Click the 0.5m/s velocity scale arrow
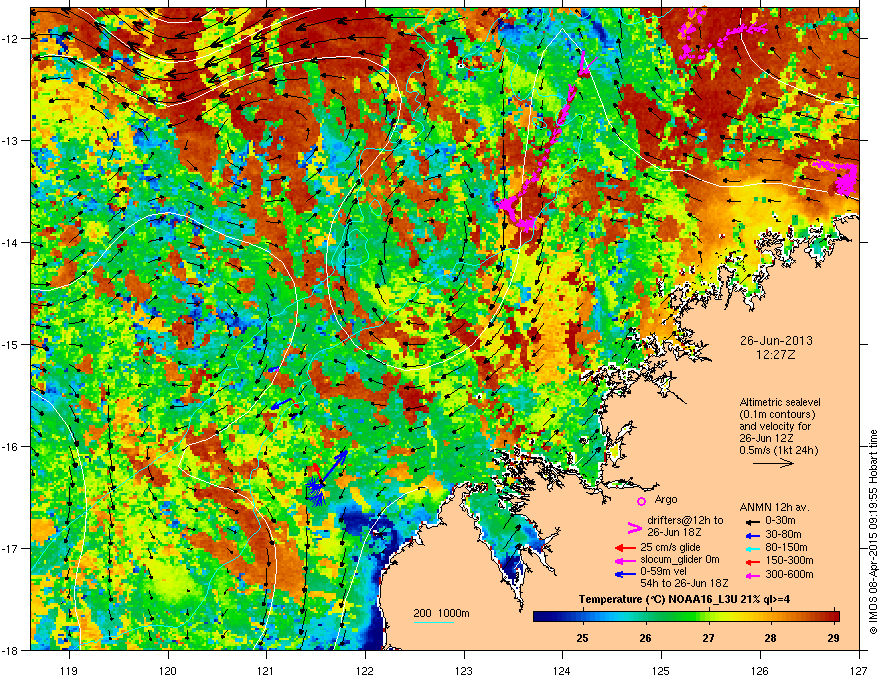 point(773,463)
